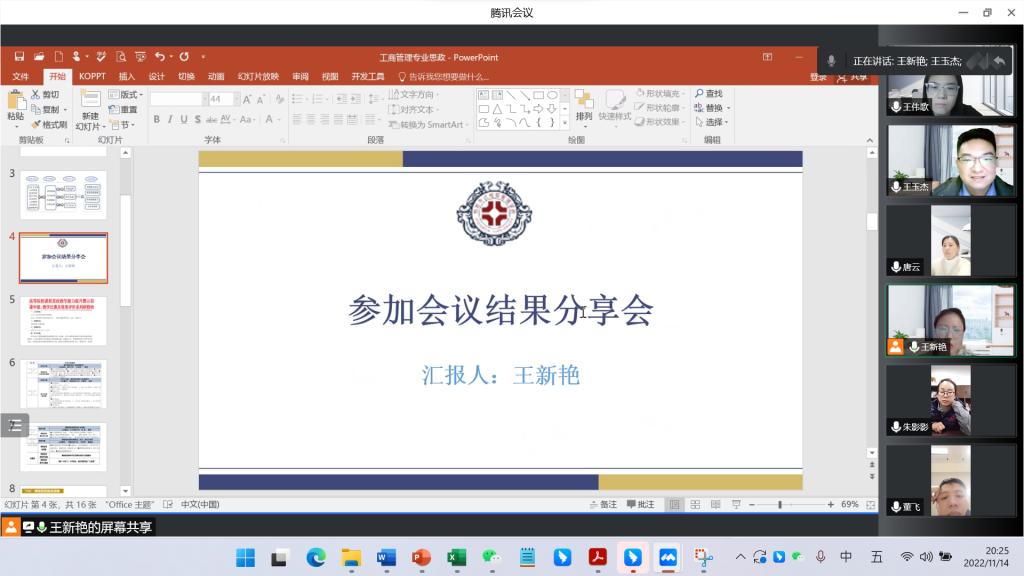This screenshot has width=1024, height=576.
Task: Click the Save icon in quick access toolbar
Action: pyautogui.click(x=19, y=57)
